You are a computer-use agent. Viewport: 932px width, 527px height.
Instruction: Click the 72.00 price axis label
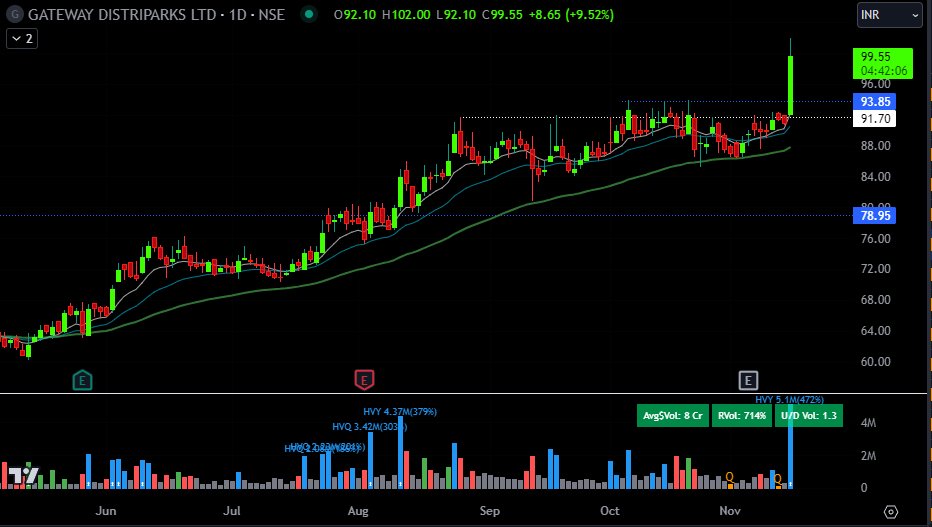click(876, 269)
